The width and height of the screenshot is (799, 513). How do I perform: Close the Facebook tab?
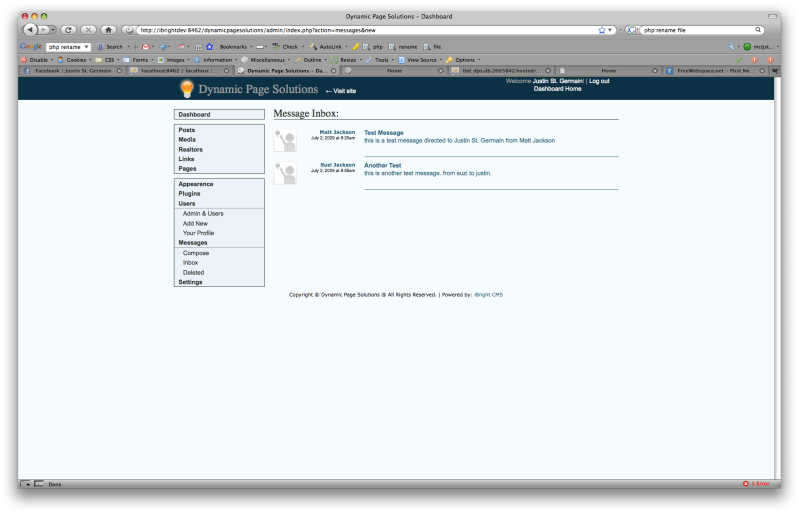(119, 71)
